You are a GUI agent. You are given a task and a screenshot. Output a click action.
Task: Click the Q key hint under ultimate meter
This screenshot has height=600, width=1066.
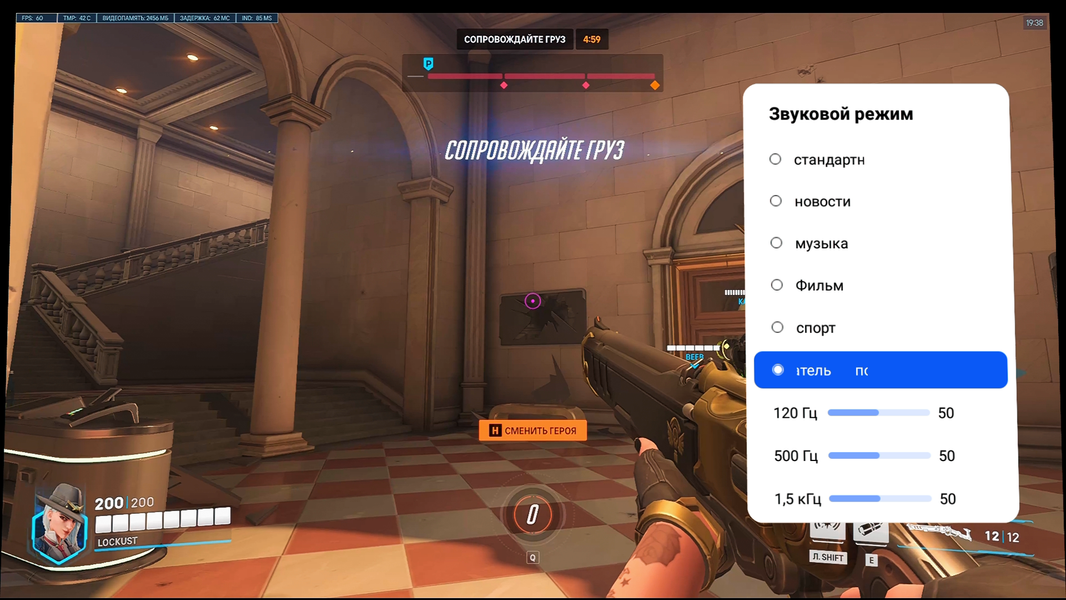(532, 557)
